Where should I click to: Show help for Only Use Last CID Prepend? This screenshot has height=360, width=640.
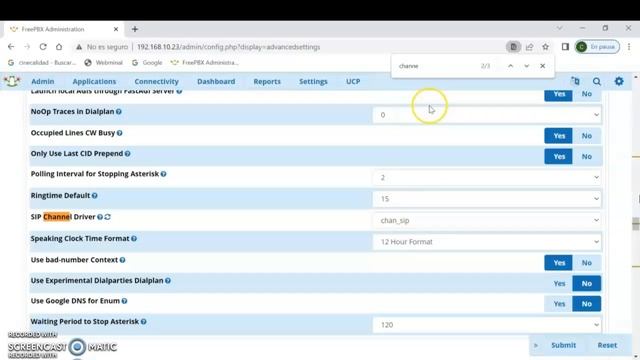pos(127,153)
